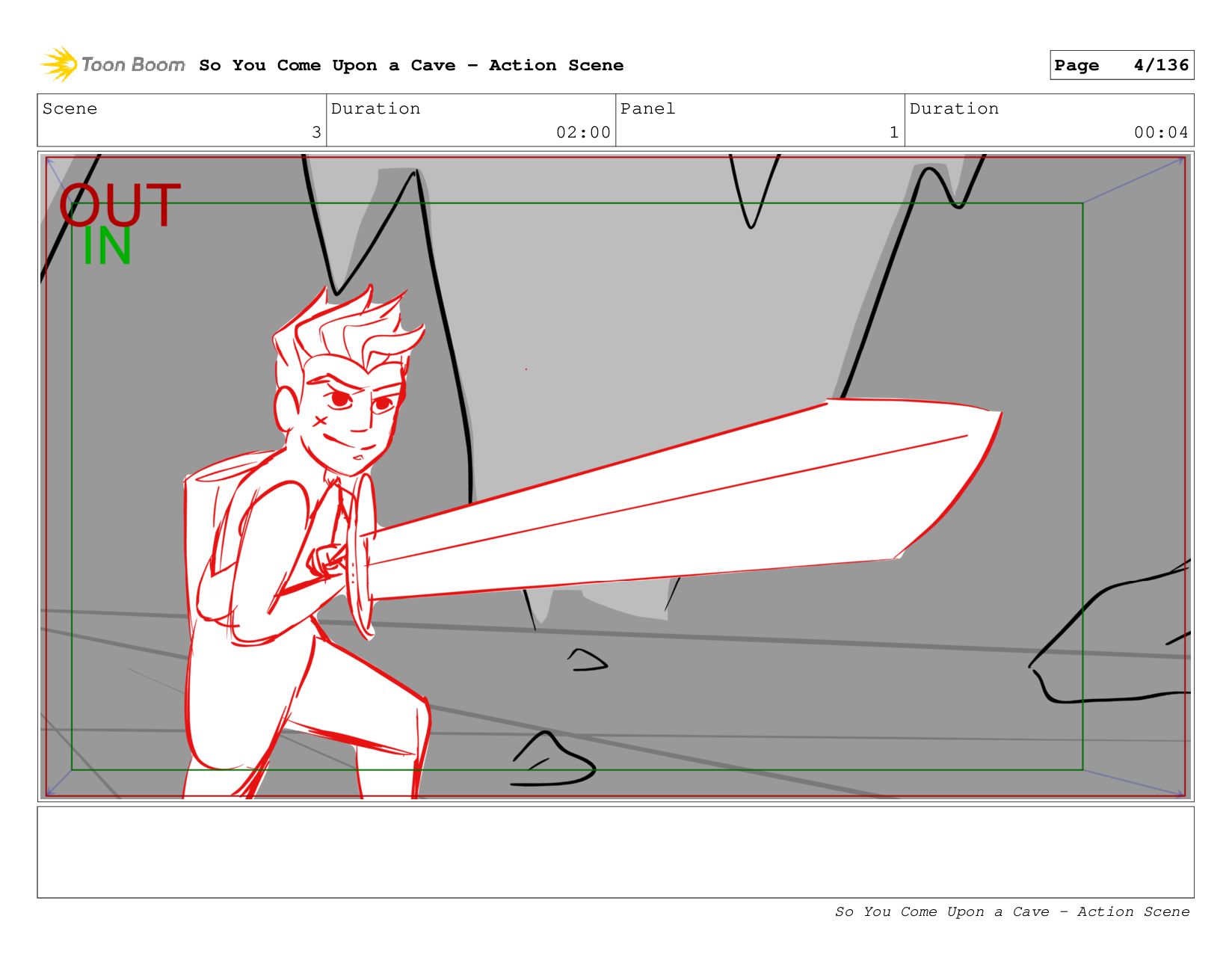Click the panel Duration 00:04 cell
The image size is (1232, 954).
1050,120
